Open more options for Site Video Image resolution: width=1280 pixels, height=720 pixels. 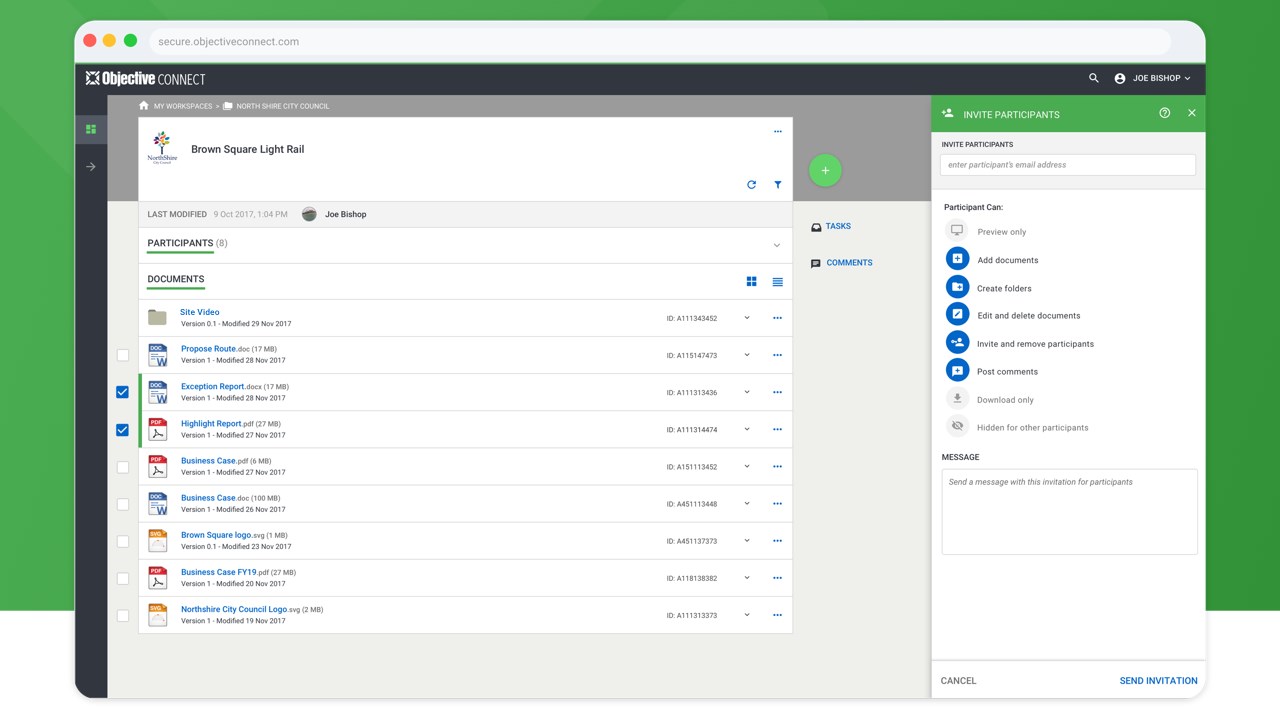click(x=778, y=318)
